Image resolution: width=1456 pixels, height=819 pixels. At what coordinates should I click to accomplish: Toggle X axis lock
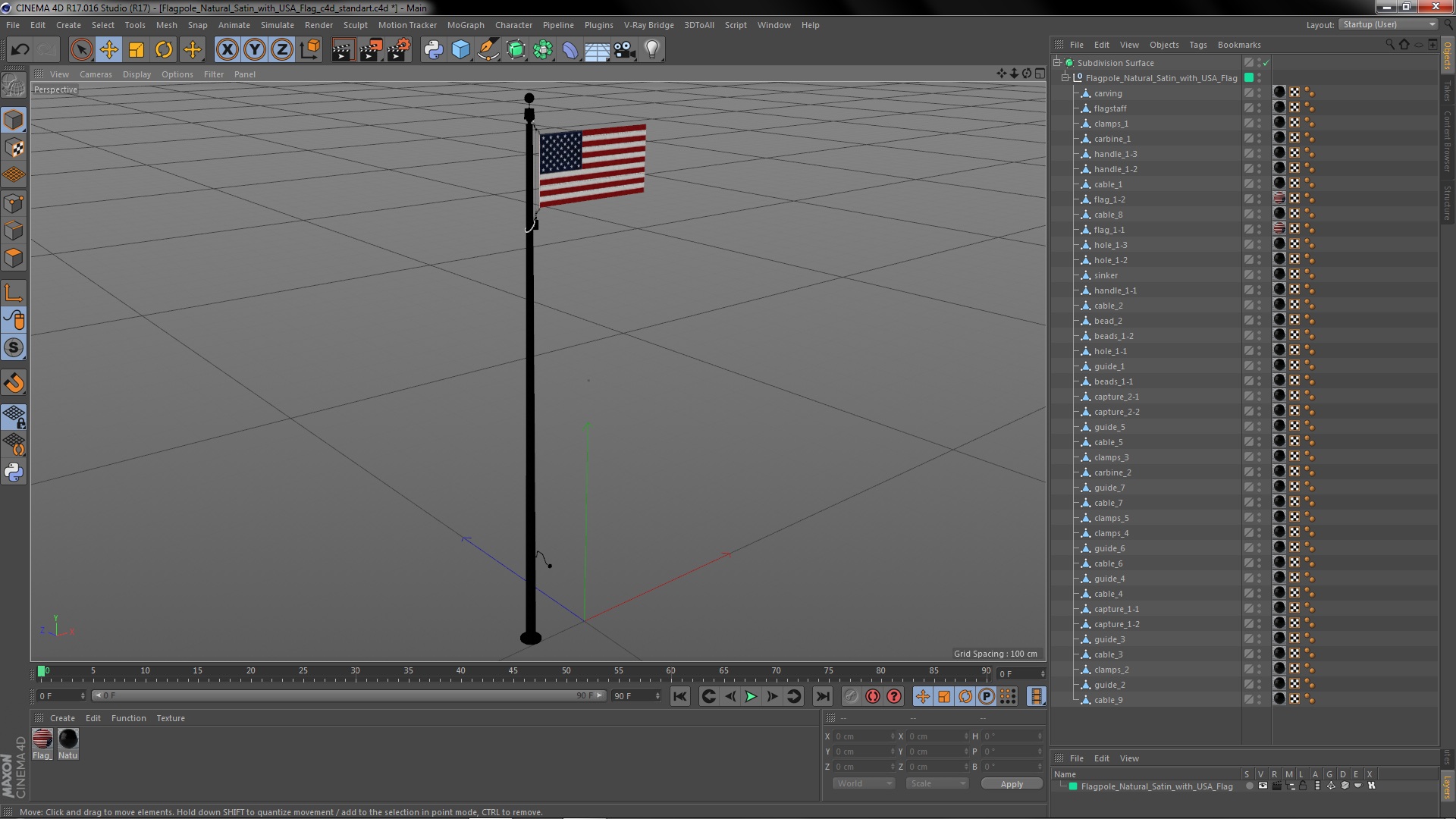click(x=227, y=50)
